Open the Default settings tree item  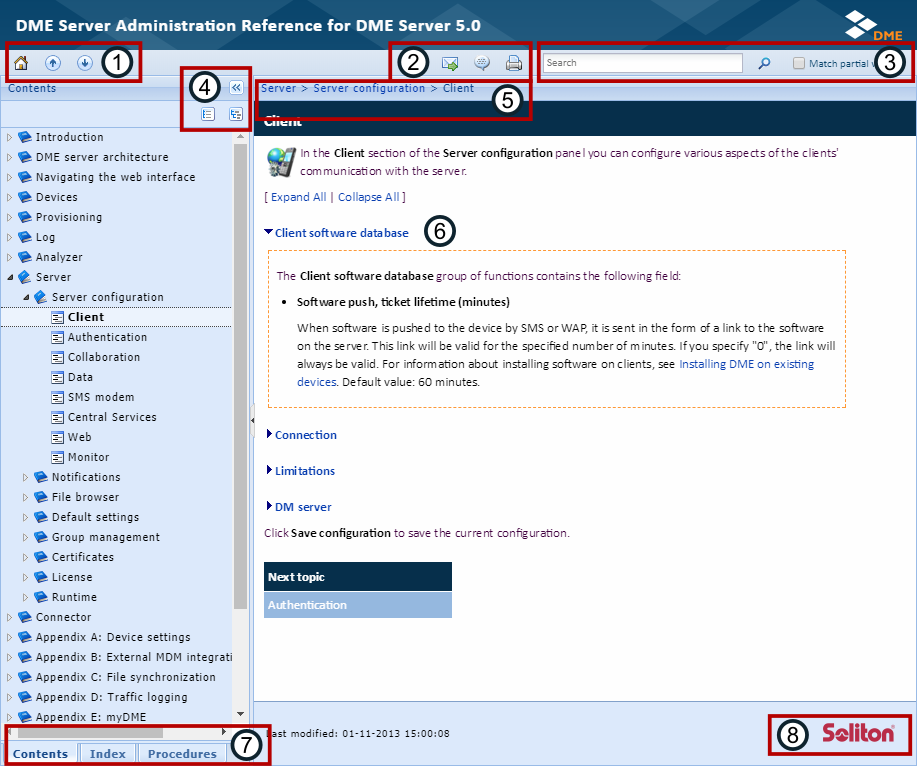tap(95, 517)
